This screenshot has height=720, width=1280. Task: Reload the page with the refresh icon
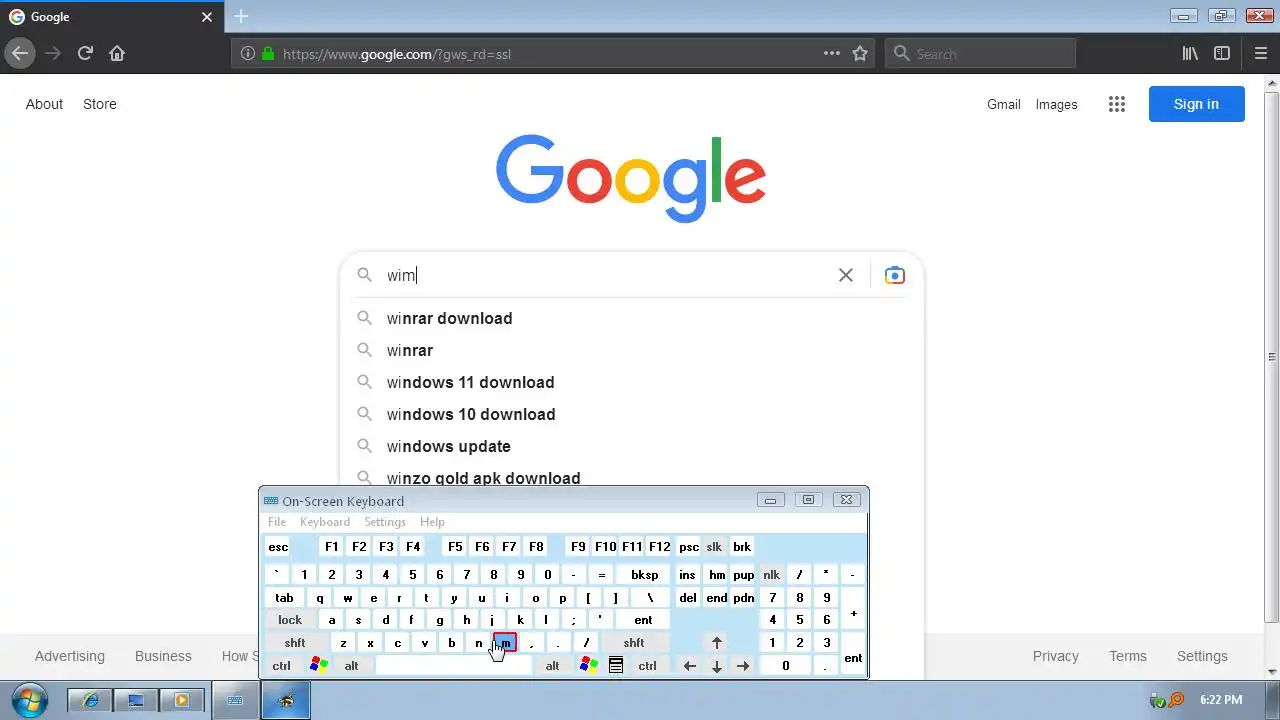point(85,53)
